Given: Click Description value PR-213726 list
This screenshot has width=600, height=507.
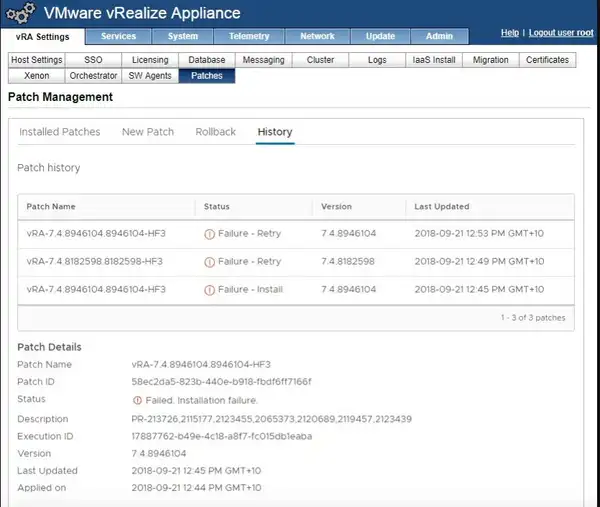Looking at the screenshot, I should 271,419.
